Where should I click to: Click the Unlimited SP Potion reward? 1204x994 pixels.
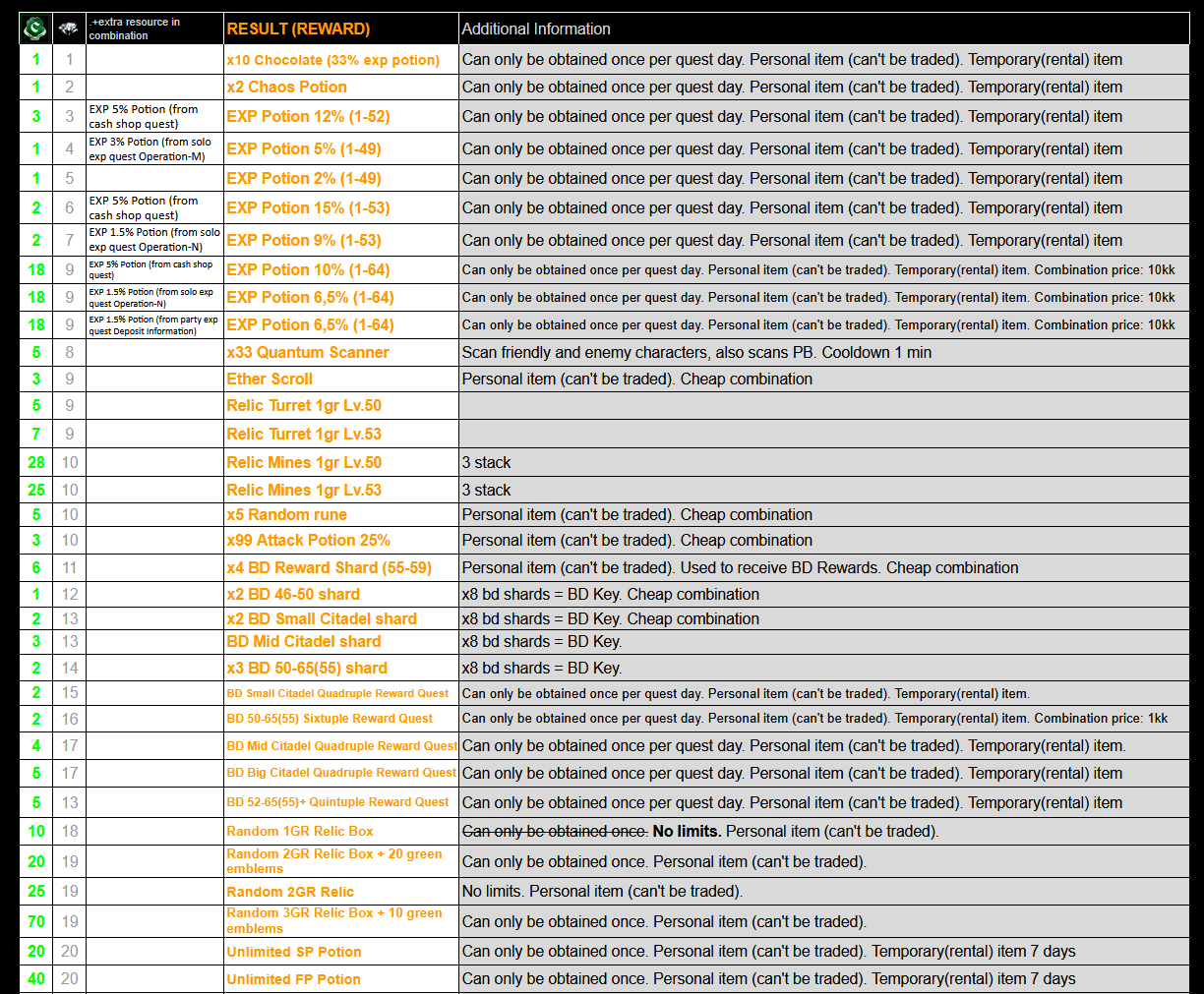(x=293, y=953)
